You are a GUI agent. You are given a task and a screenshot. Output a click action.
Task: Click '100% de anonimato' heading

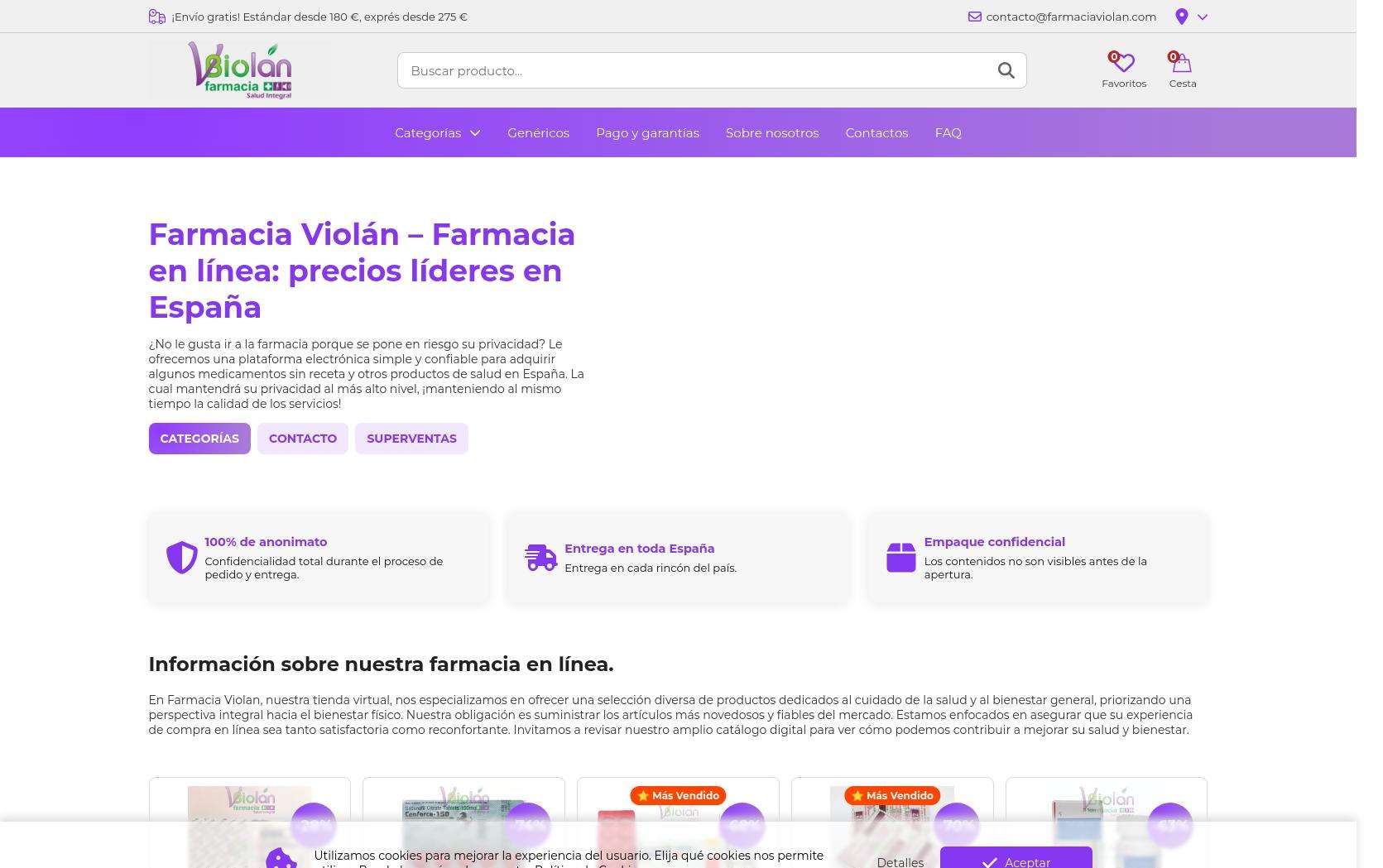(x=266, y=542)
